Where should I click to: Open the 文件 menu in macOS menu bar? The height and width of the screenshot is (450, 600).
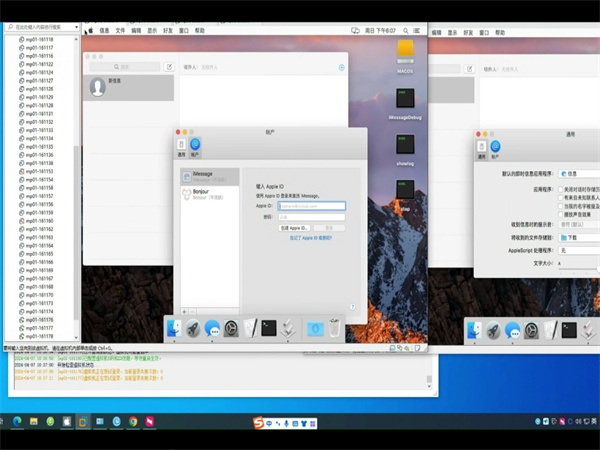click(121, 31)
